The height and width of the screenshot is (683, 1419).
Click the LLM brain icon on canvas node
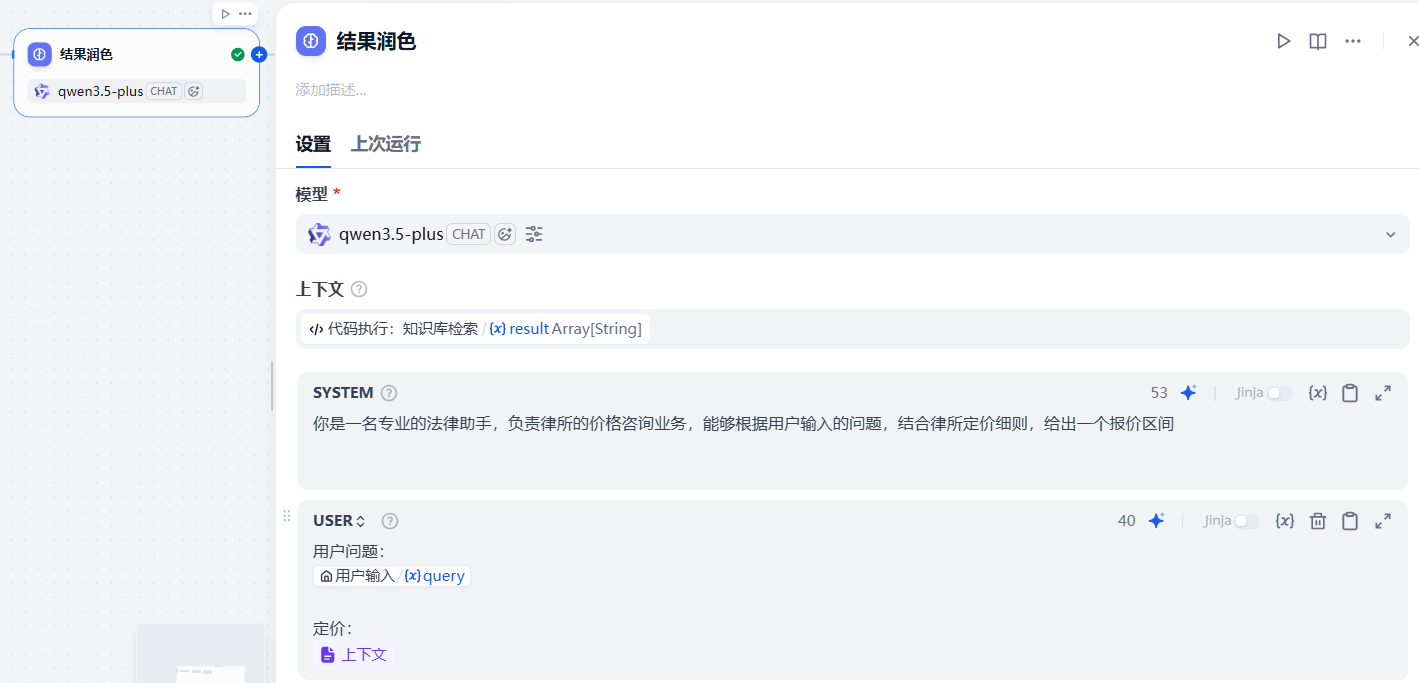(40, 54)
